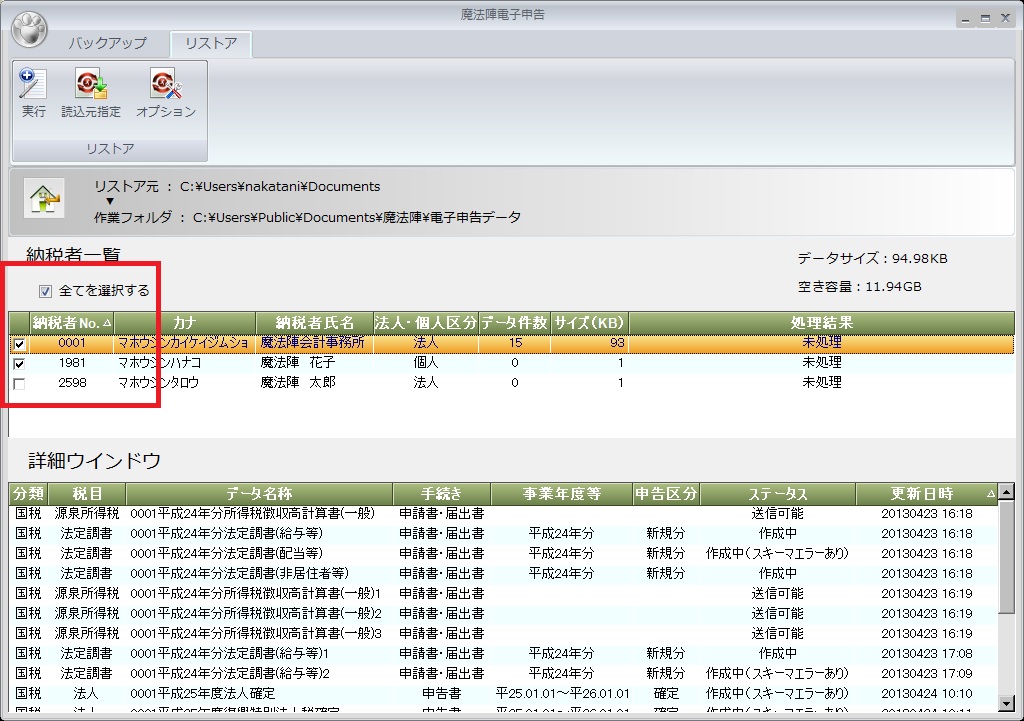Uncheck taxpayer 0001 row checkbox

pyautogui.click(x=19, y=343)
